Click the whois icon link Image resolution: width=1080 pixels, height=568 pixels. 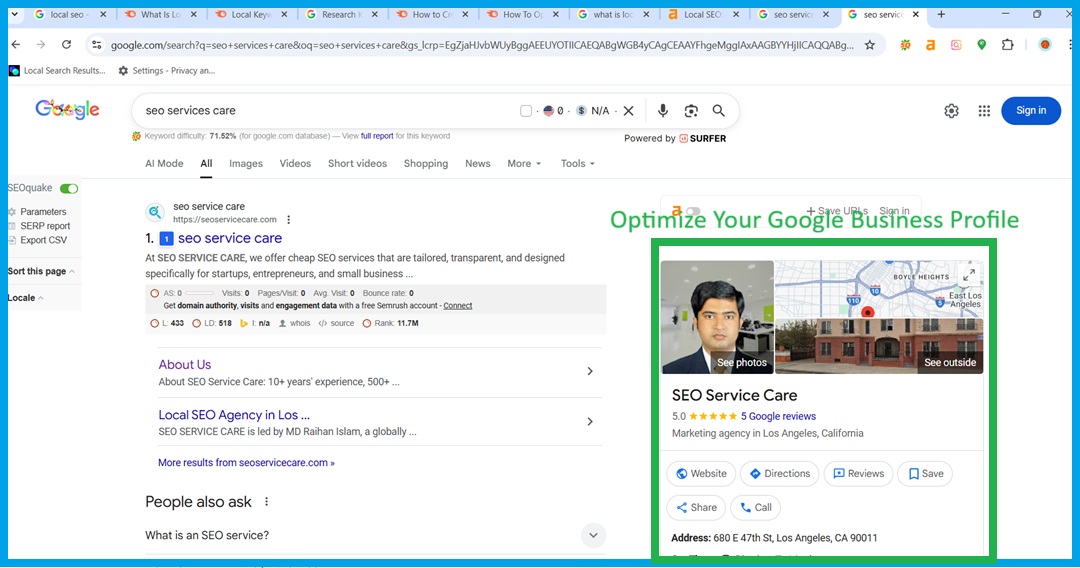pyautogui.click(x=294, y=323)
